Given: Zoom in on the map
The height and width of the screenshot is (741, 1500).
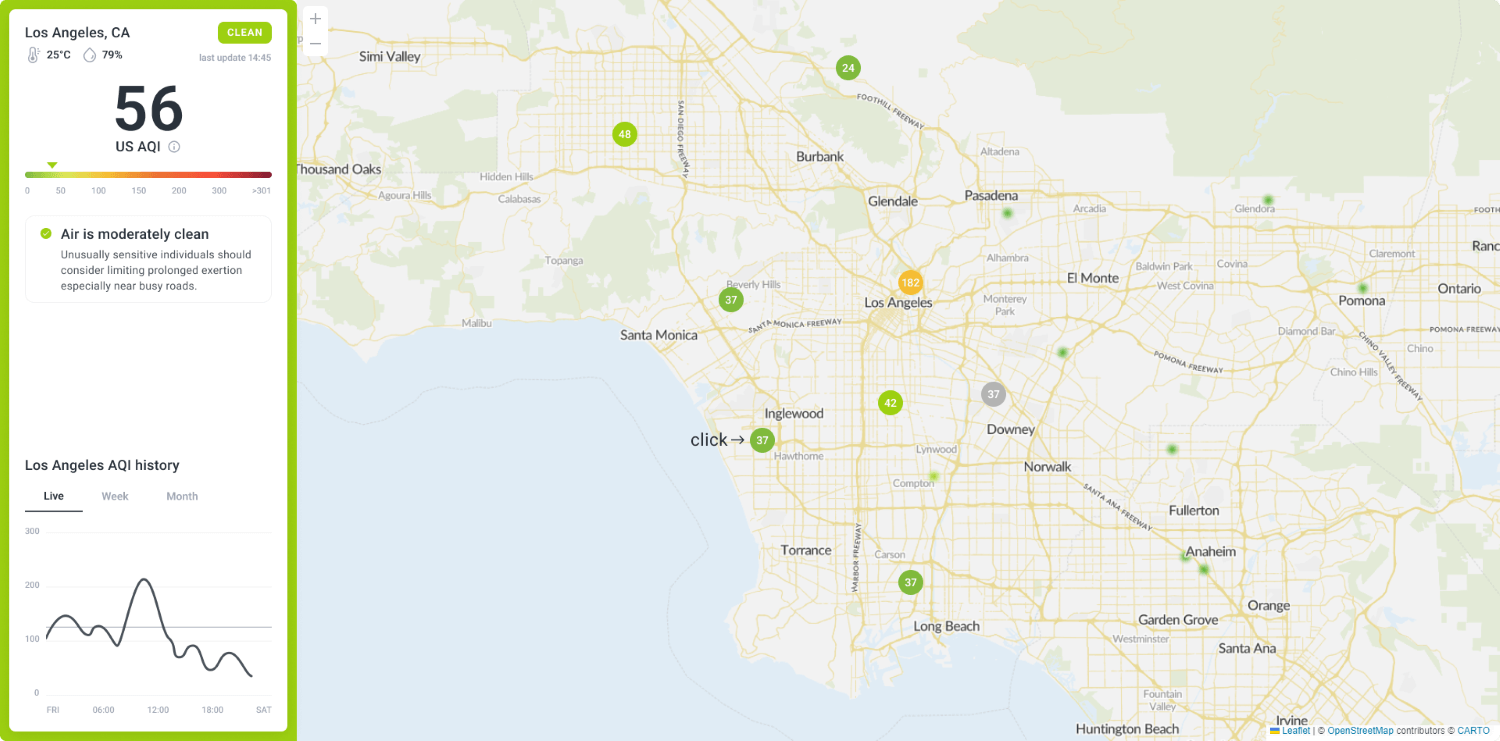Looking at the screenshot, I should click(315, 19).
